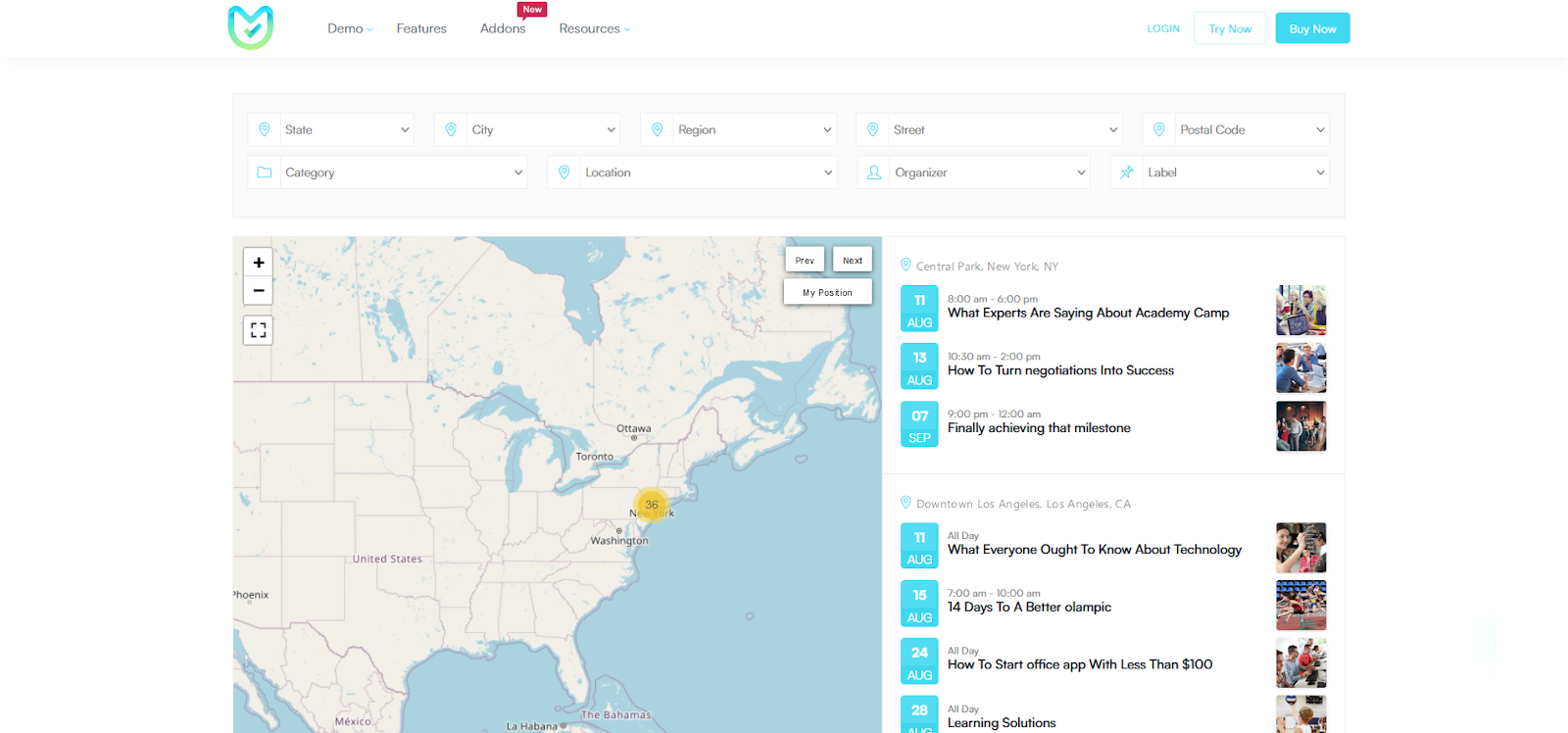Click the map Next button
The width and height of the screenshot is (1568, 733).
(x=853, y=260)
